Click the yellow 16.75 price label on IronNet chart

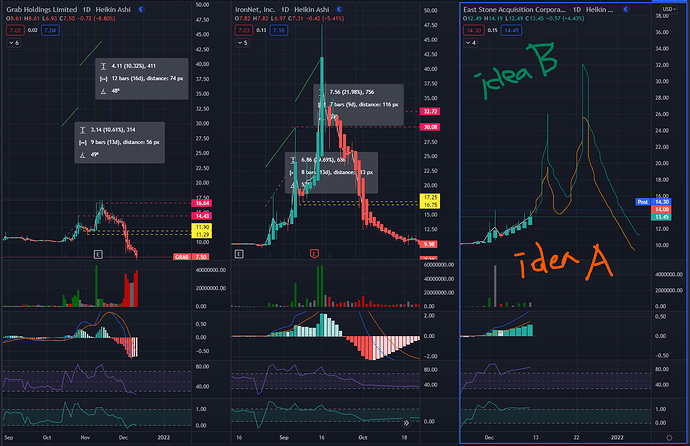(x=430, y=205)
